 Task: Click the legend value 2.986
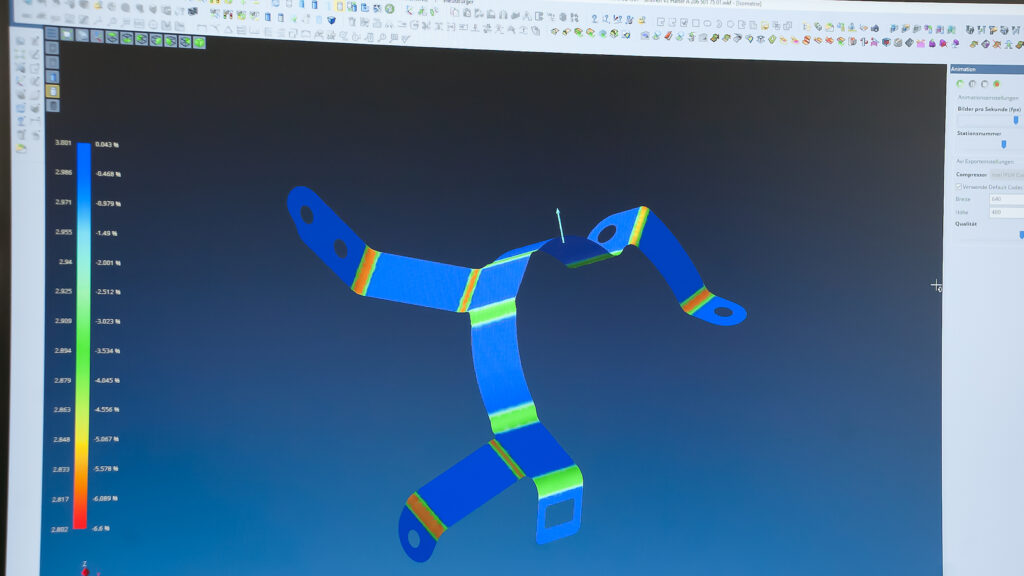[63, 172]
